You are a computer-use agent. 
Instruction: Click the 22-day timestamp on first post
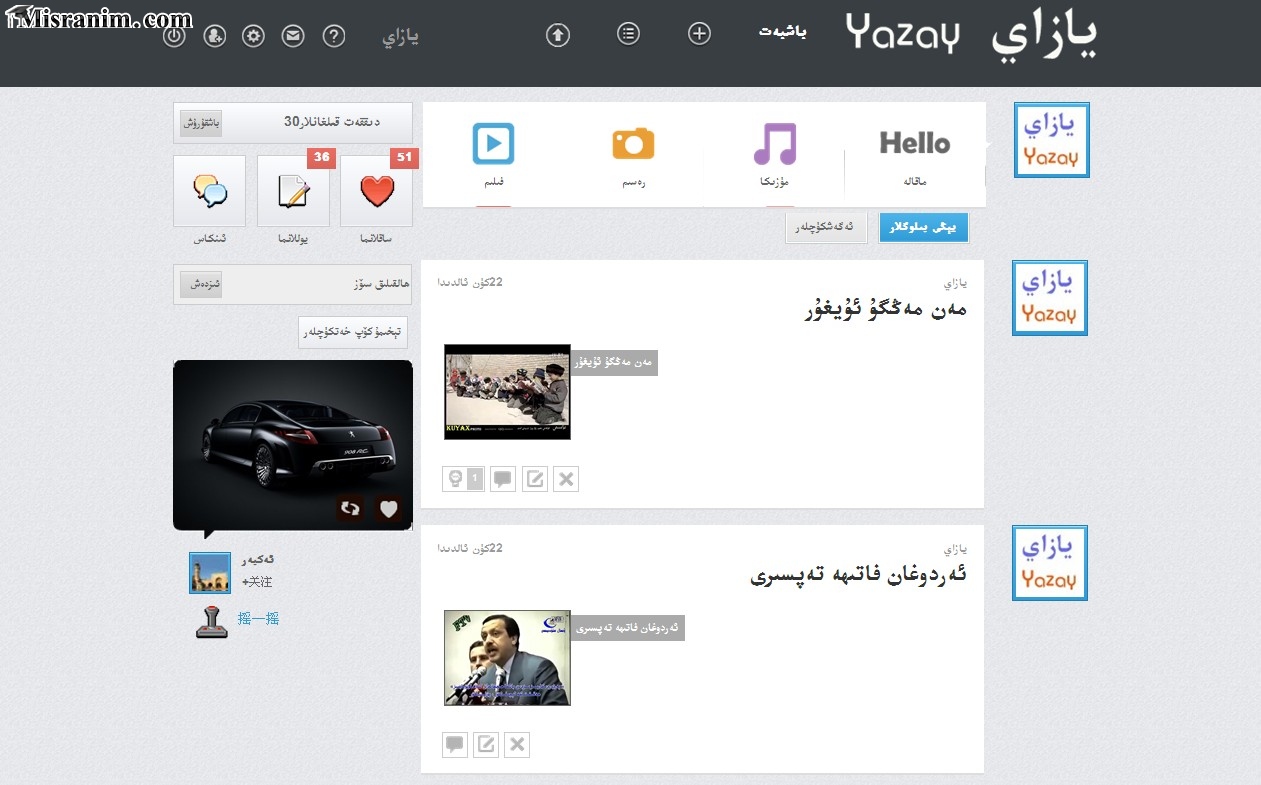coord(470,282)
